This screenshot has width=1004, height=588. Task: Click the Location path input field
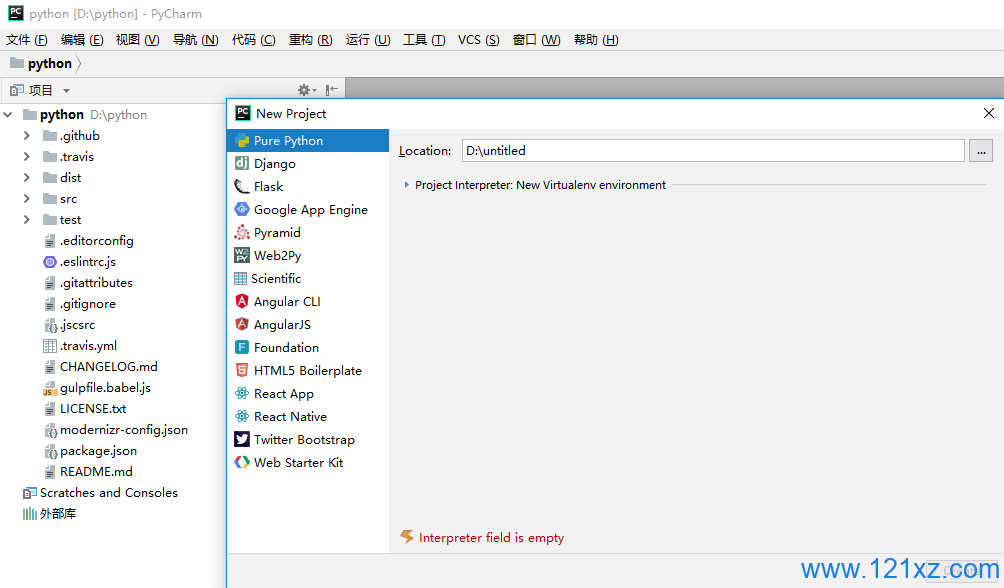[x=713, y=151]
